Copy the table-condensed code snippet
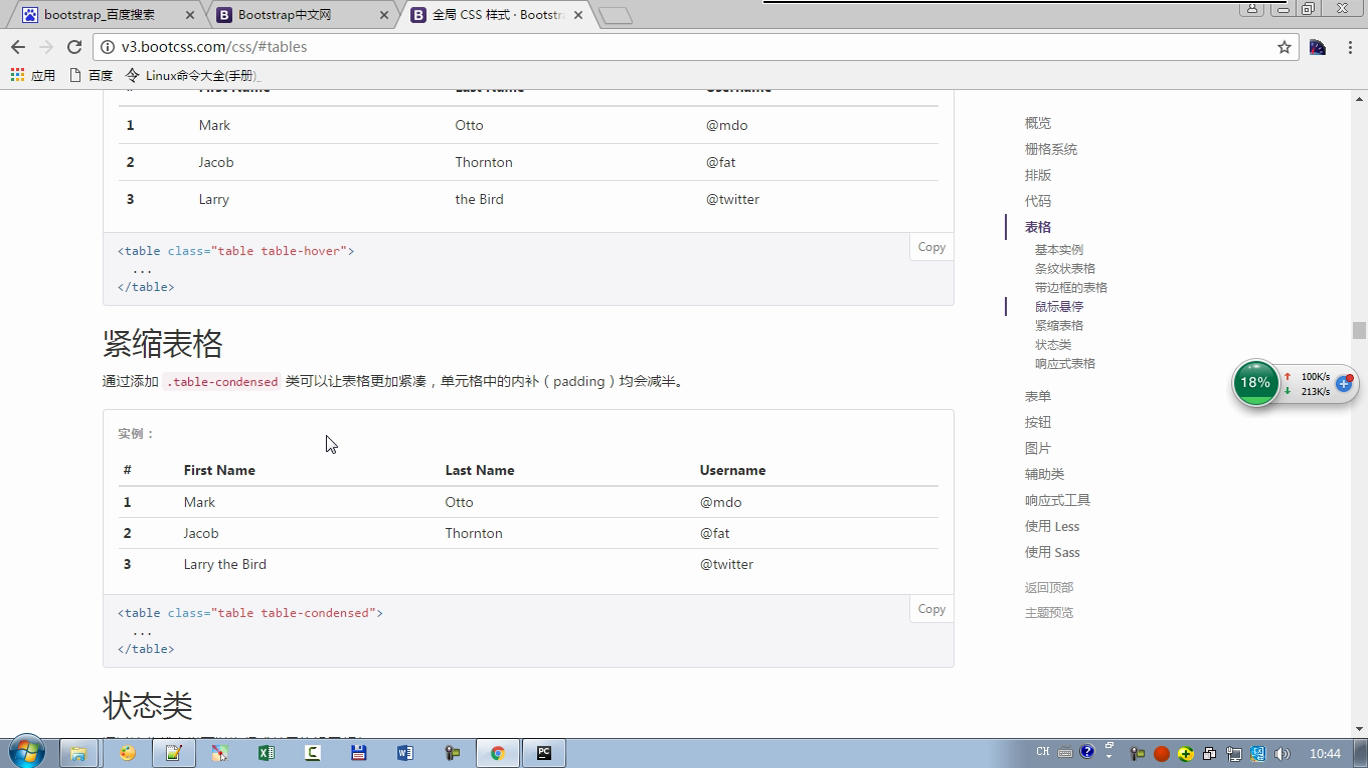1368x768 pixels. point(931,609)
